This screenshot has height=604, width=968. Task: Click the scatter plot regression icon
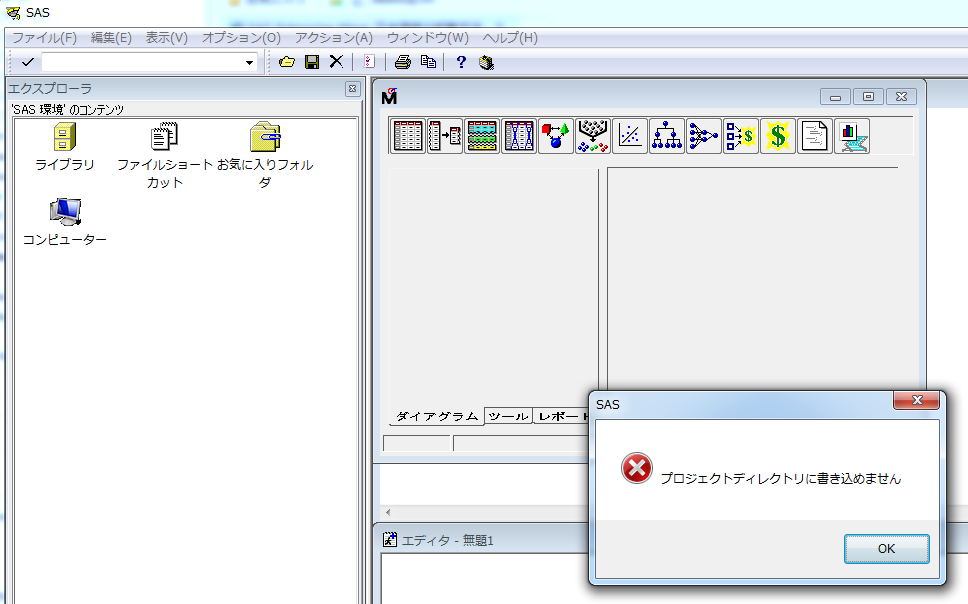click(630, 136)
